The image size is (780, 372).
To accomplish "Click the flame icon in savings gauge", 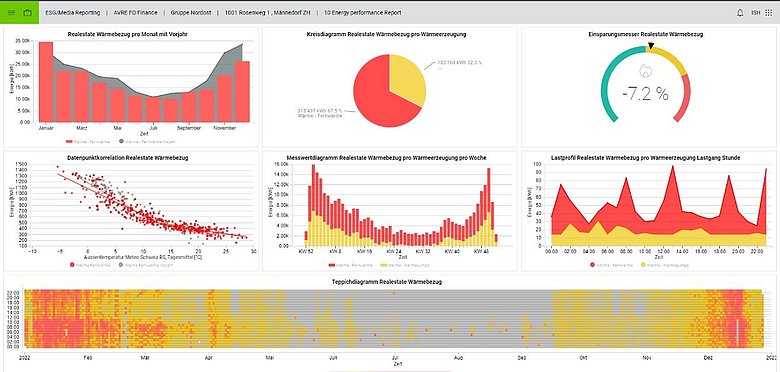I will click(645, 72).
